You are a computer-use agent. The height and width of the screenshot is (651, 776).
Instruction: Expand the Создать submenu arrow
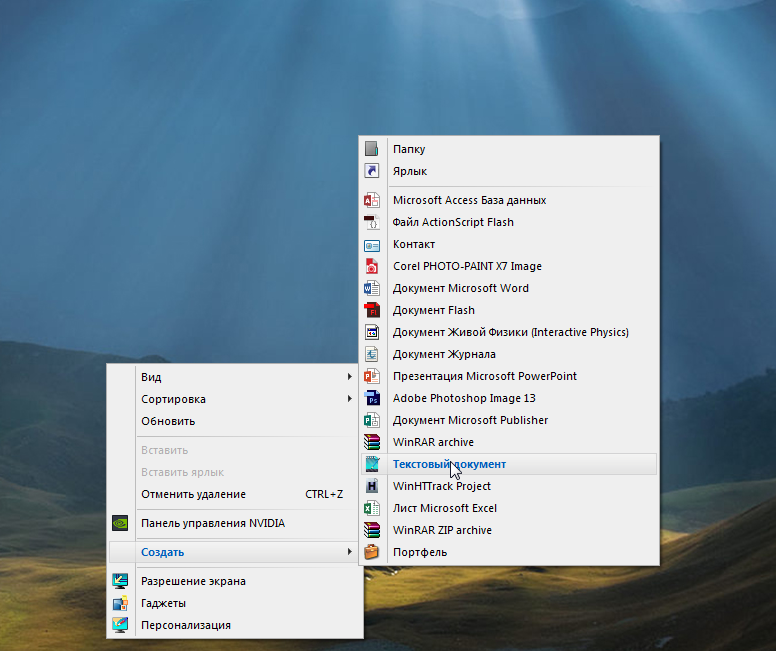(349, 551)
